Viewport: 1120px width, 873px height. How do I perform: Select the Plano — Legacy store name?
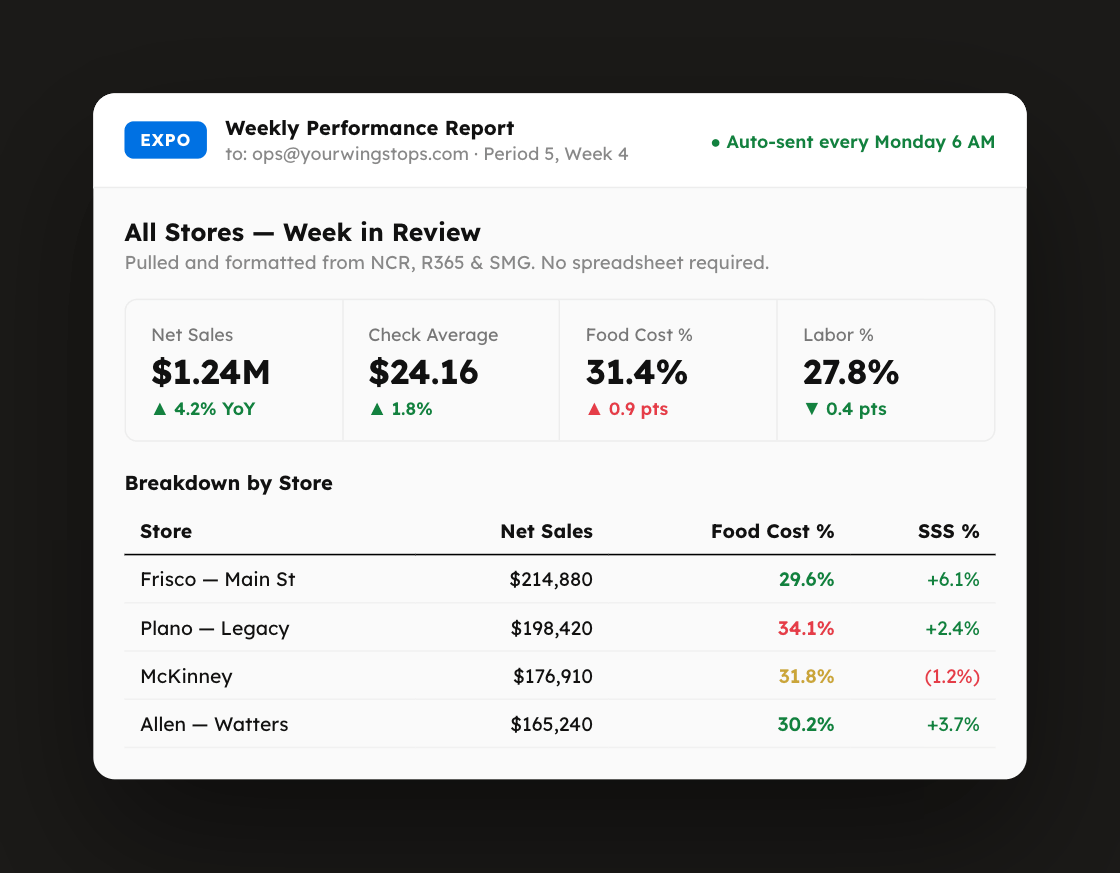(214, 629)
